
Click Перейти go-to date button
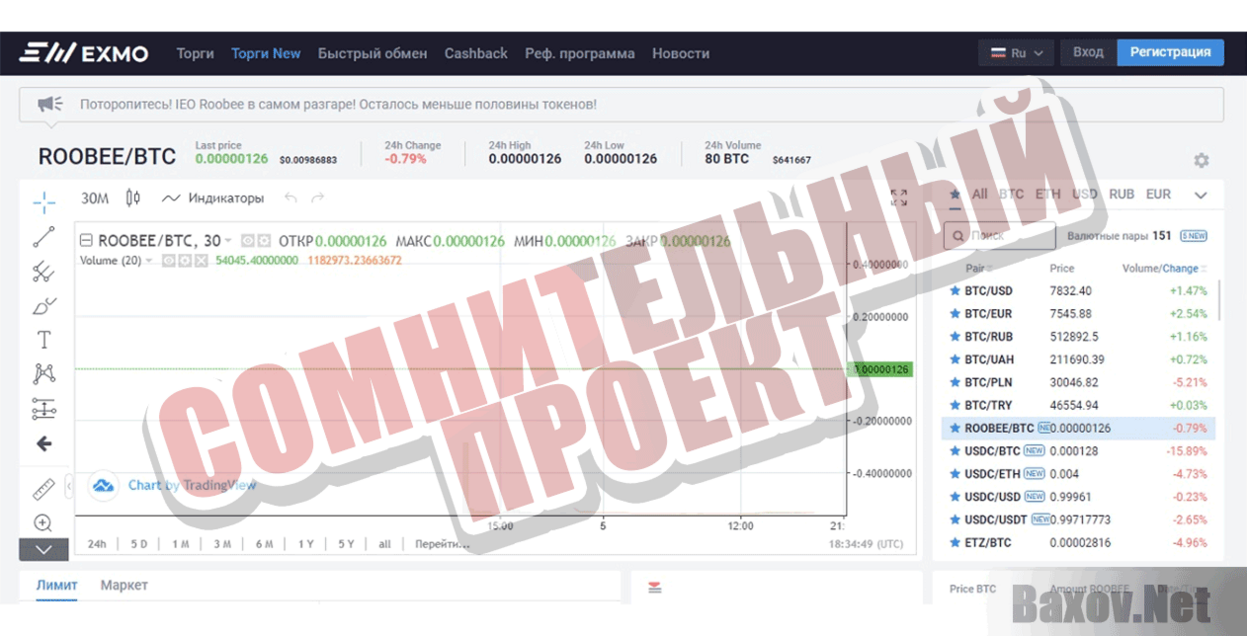click(x=442, y=544)
